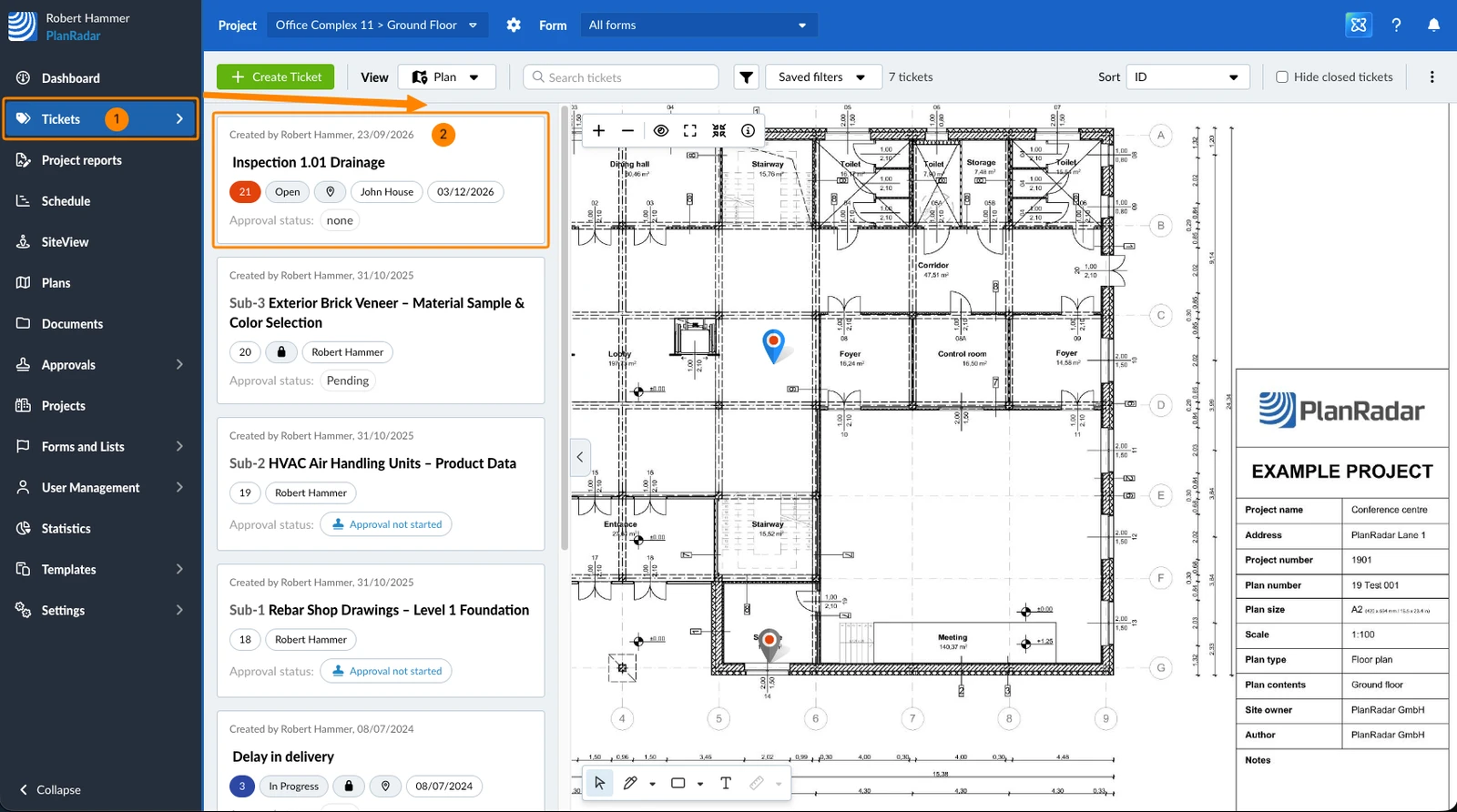Zoom out of the plan
The height and width of the screenshot is (812, 1457).
tap(627, 131)
